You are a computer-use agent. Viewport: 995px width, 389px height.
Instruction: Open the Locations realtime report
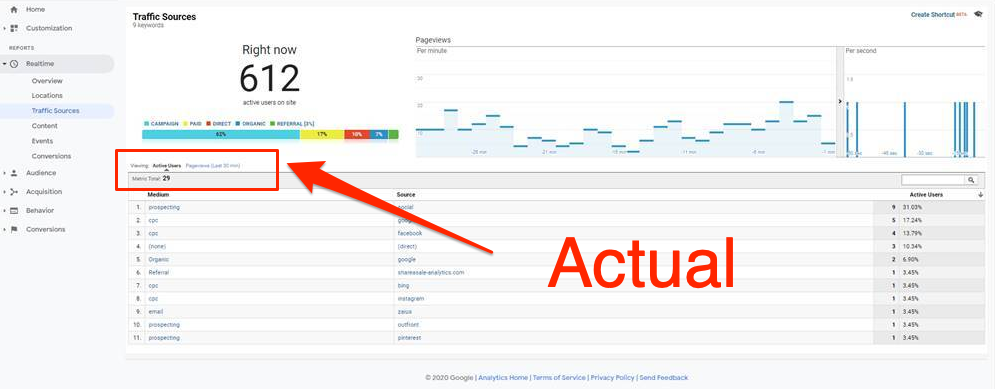tap(47, 96)
